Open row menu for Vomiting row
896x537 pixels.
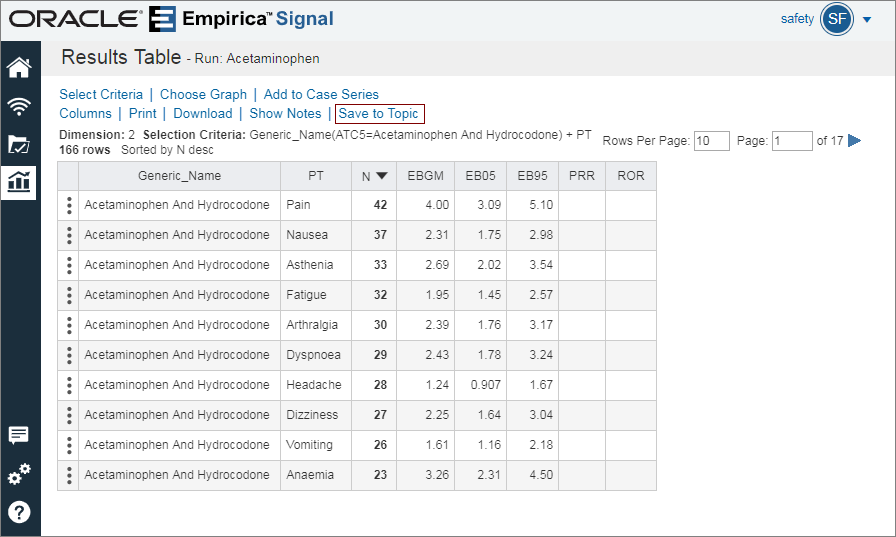pyautogui.click(x=69, y=445)
